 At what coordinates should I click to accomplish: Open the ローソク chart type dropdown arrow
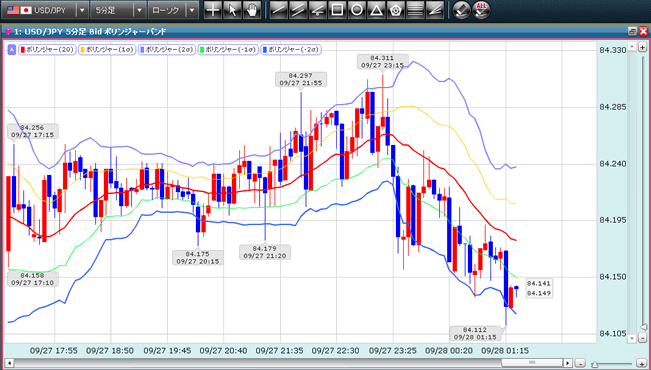point(192,10)
